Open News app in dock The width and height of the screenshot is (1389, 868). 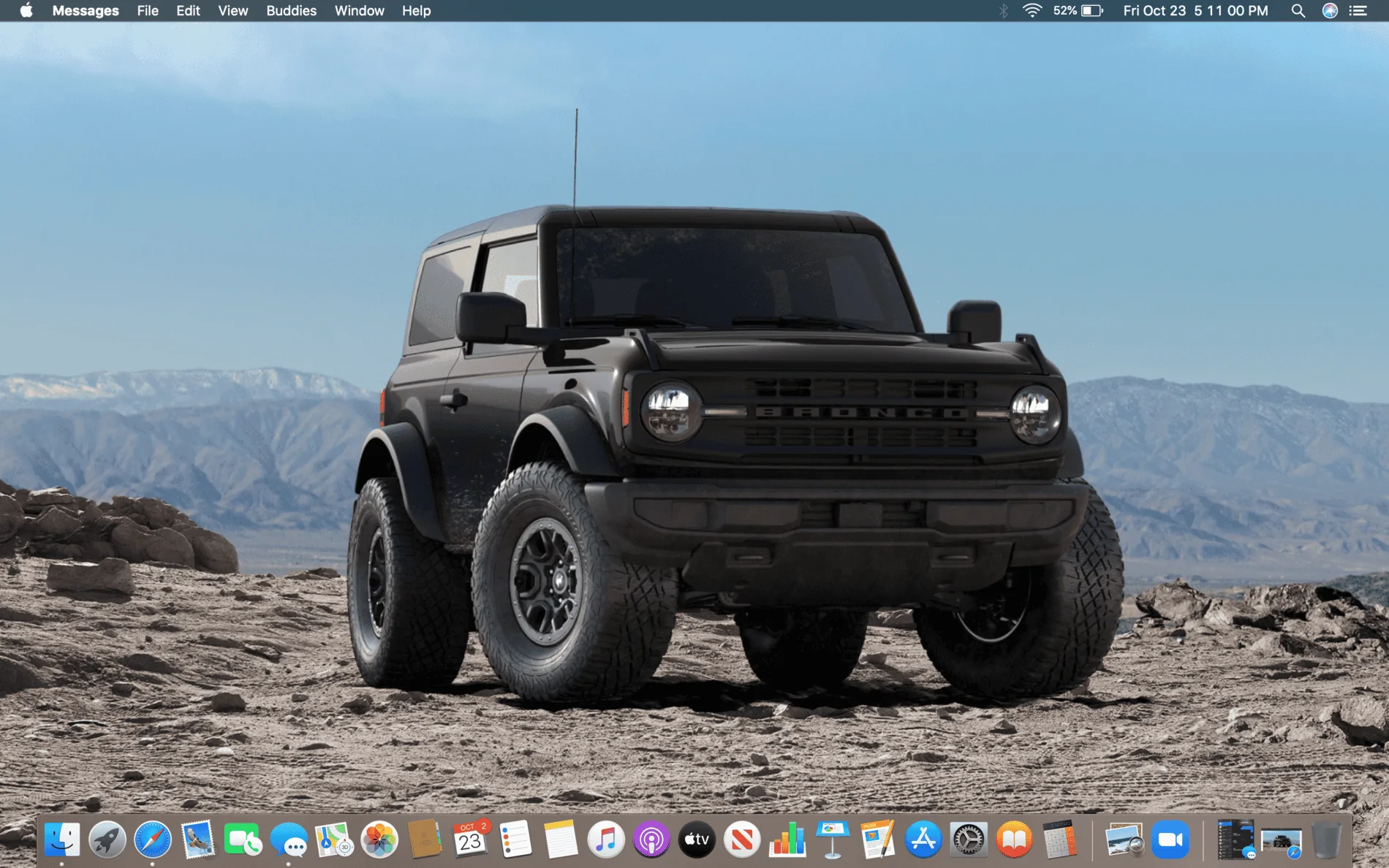coord(742,840)
